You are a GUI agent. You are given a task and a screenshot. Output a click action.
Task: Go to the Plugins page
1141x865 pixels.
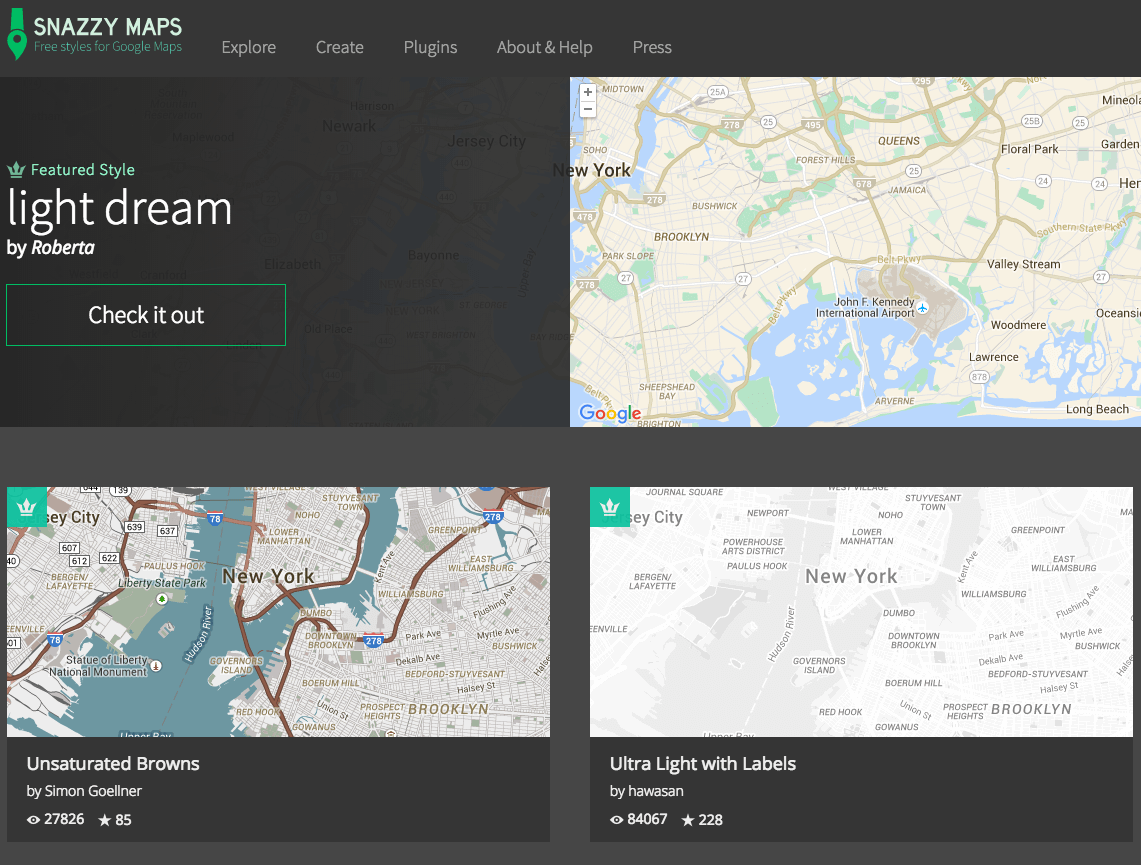coord(430,47)
